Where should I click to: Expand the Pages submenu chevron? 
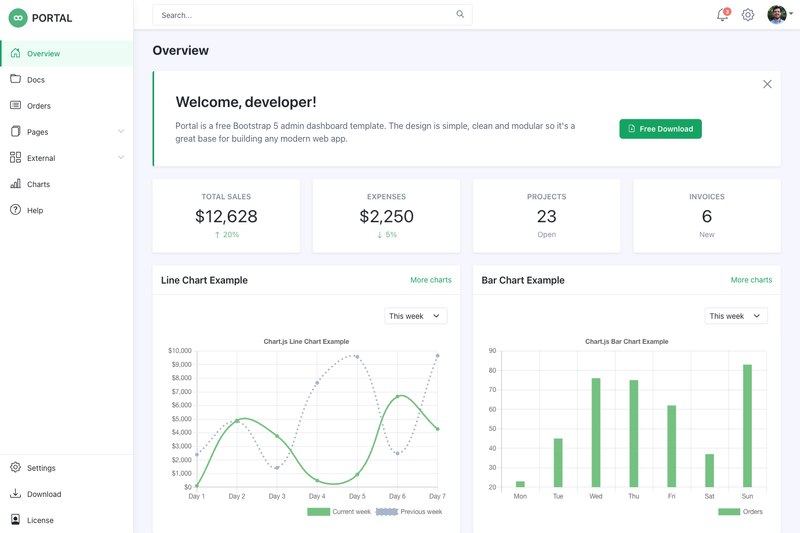click(x=121, y=131)
